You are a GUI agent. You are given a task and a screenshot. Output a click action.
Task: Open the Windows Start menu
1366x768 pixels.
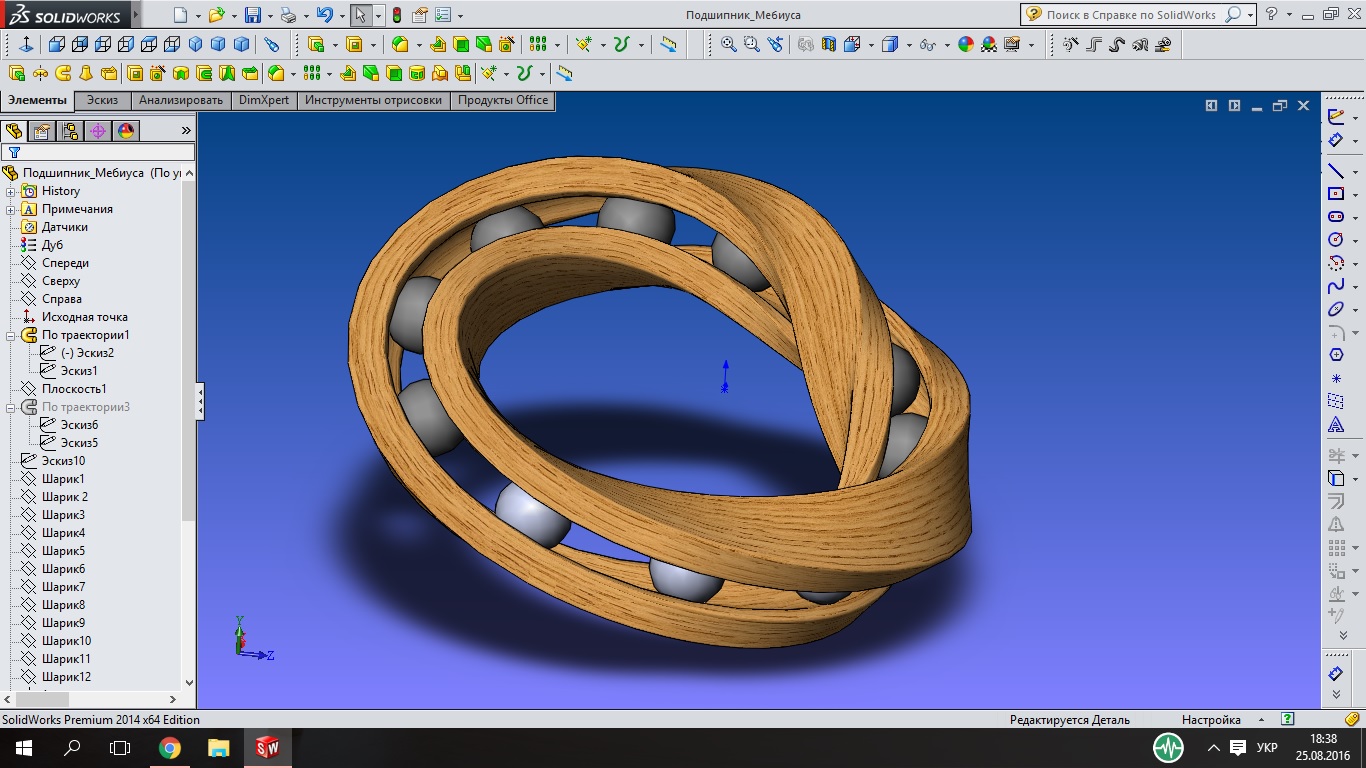tap(24, 748)
